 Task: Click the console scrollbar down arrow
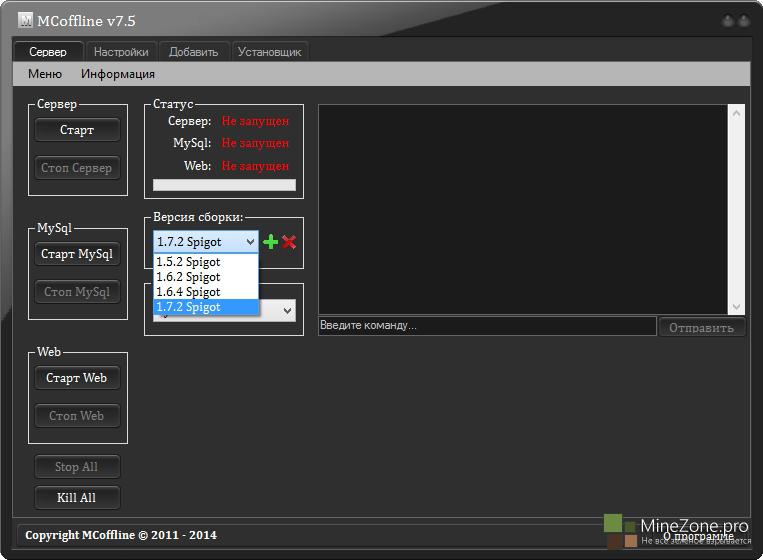click(x=737, y=307)
